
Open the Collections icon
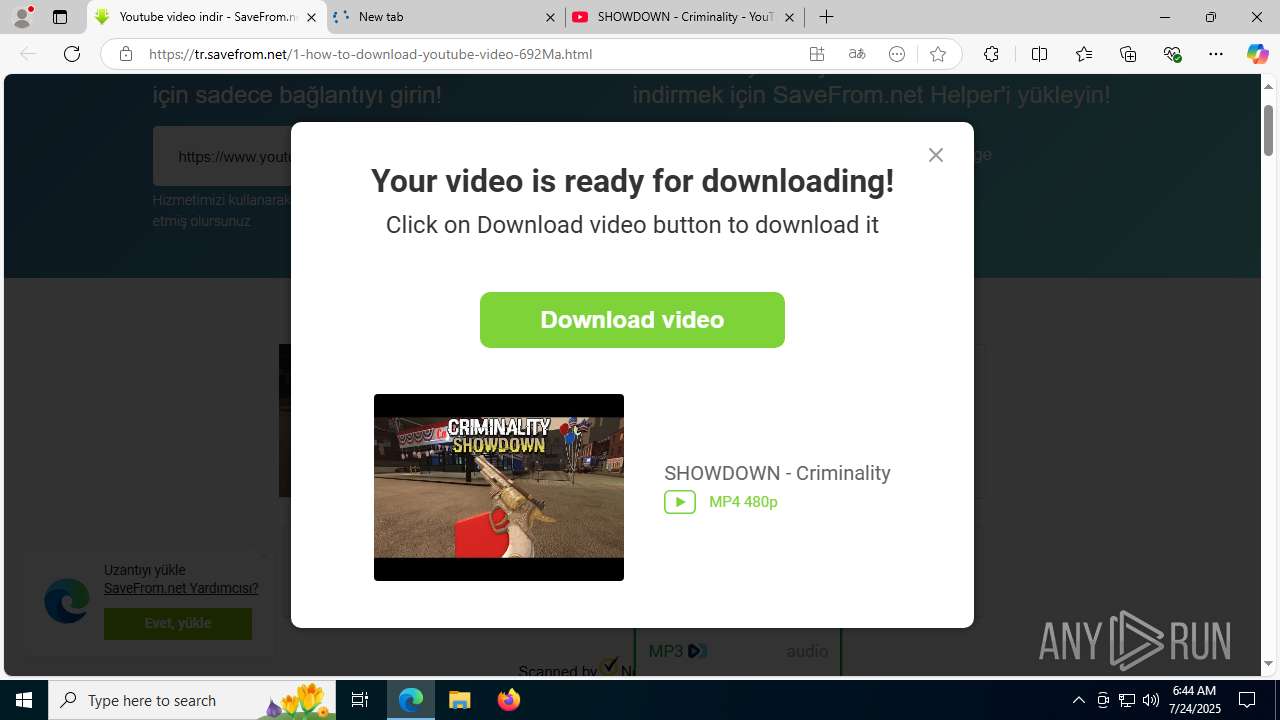[1128, 54]
